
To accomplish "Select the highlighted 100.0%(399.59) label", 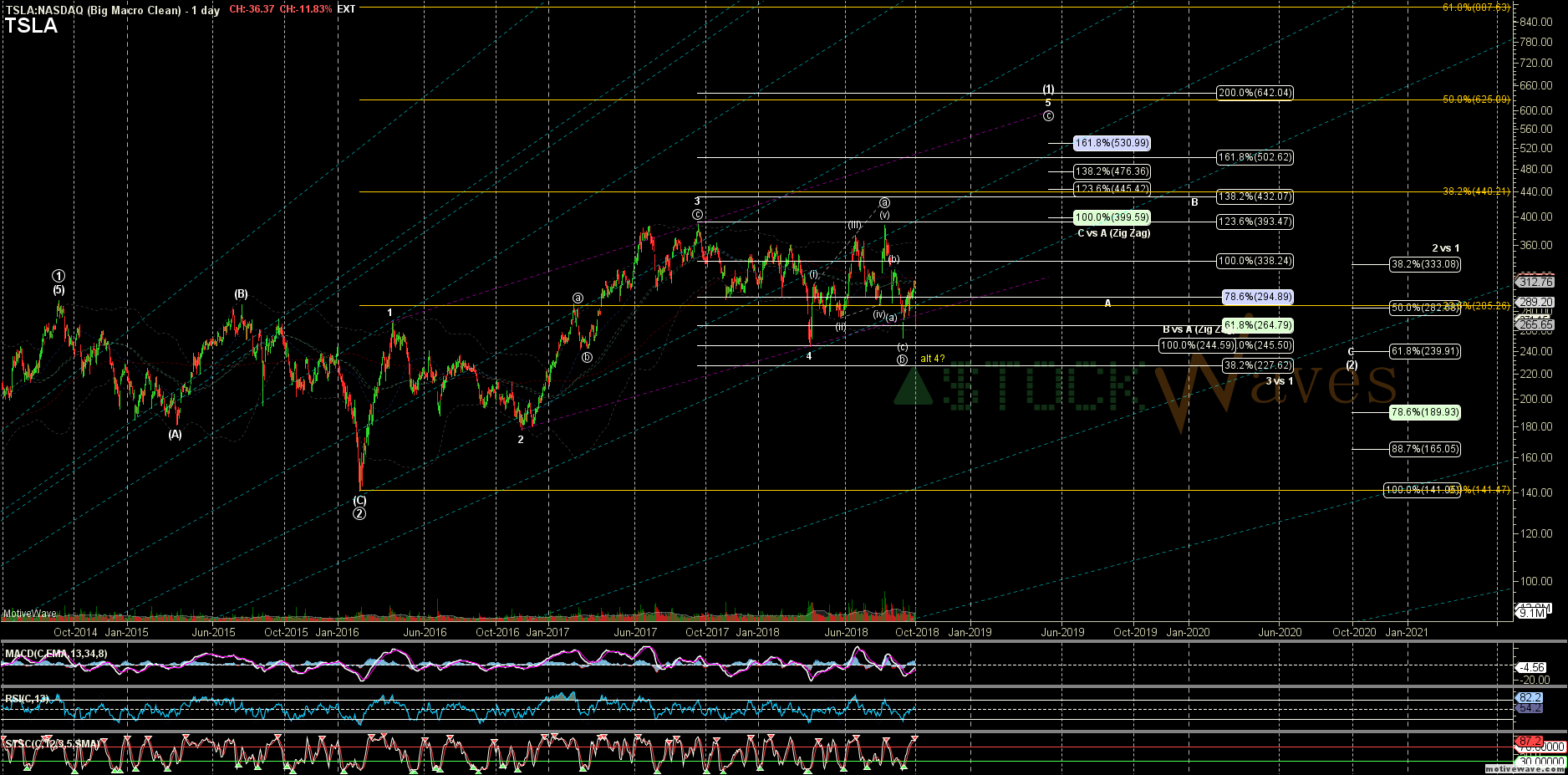I will (1112, 217).
